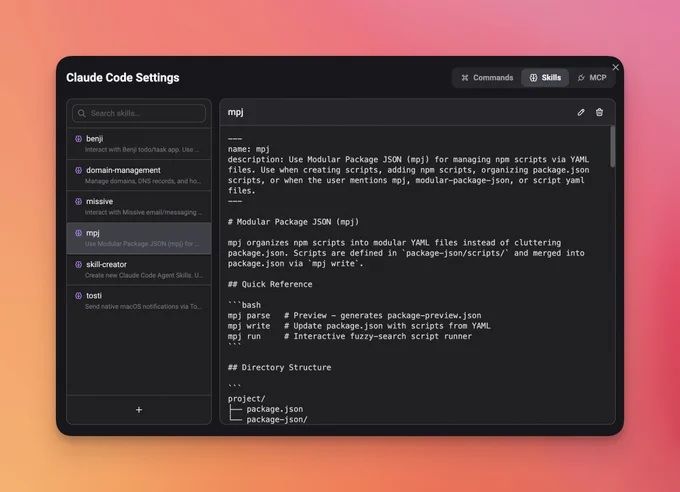
Task: Open the Commands tab
Action: pos(487,78)
